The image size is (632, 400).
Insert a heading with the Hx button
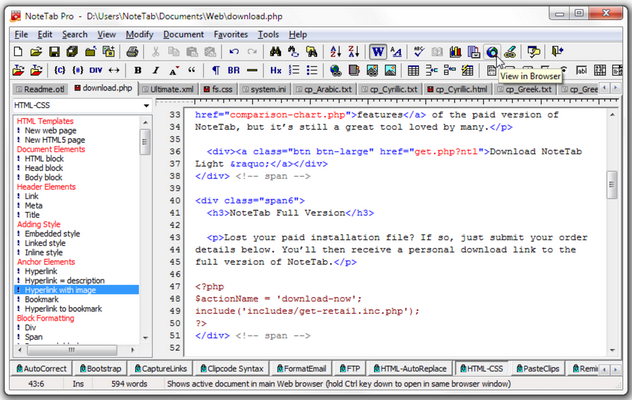pyautogui.click(x=276, y=70)
